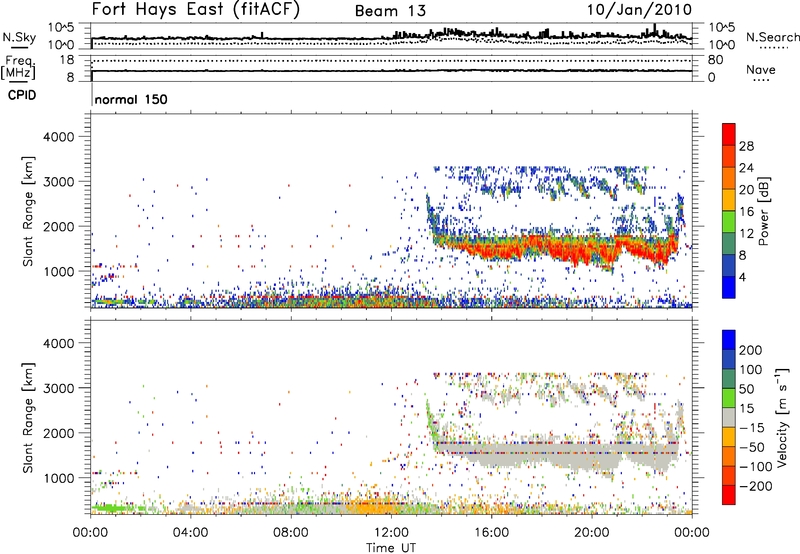Click the "12:00" time axis label
800x554 pixels.
391,533
